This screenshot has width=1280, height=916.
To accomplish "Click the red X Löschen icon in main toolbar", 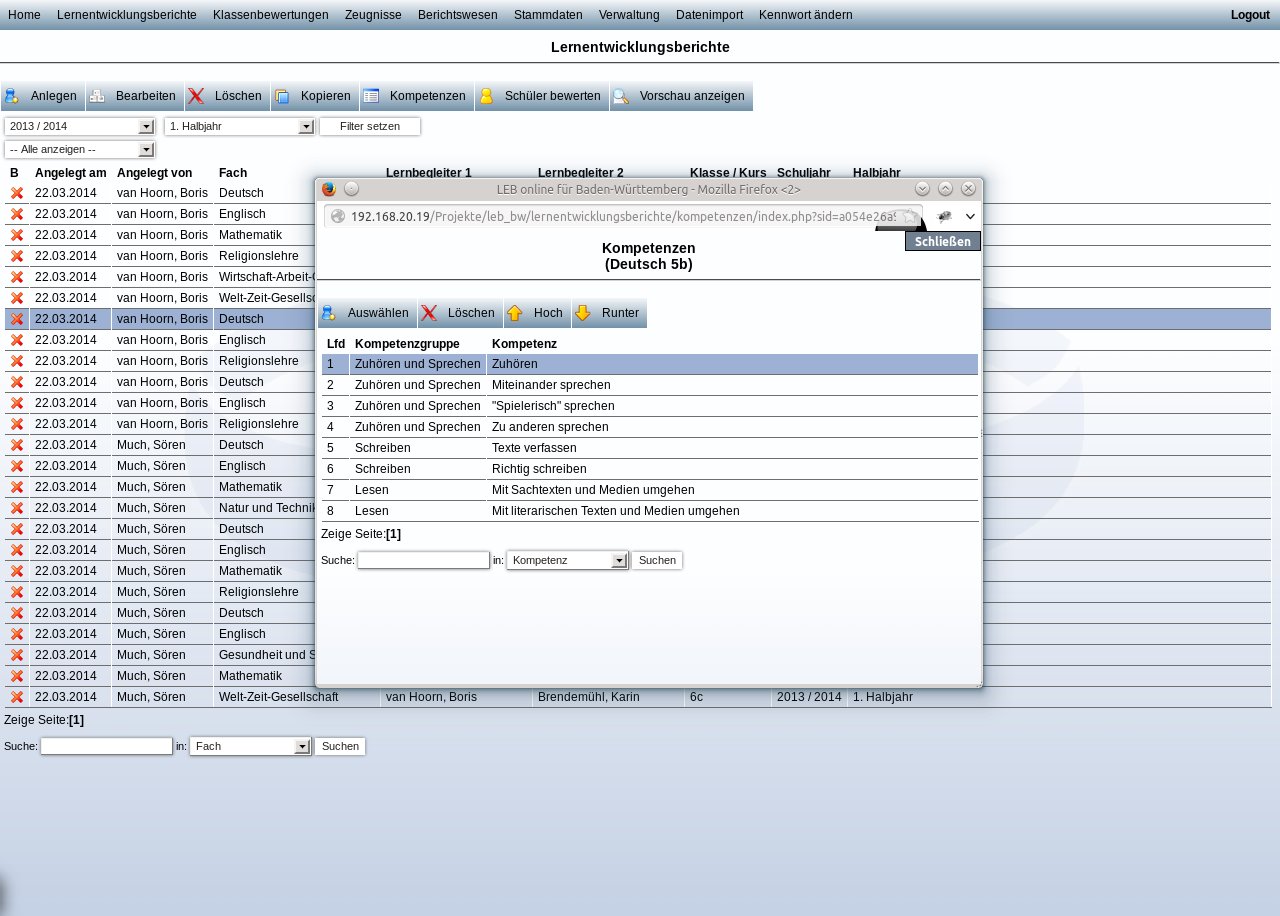I will (196, 96).
